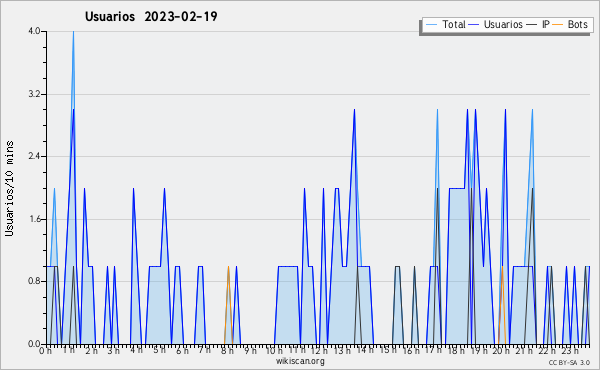Click the x-axis label '6 h'

pos(182,351)
